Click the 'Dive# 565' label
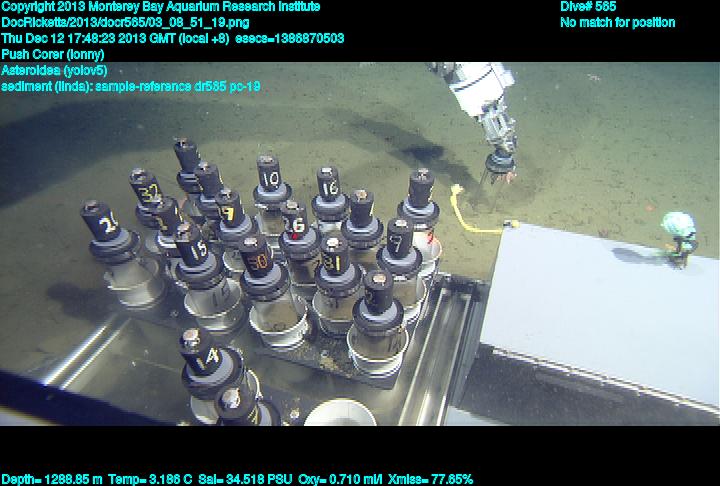The image size is (720, 486). click(588, 7)
